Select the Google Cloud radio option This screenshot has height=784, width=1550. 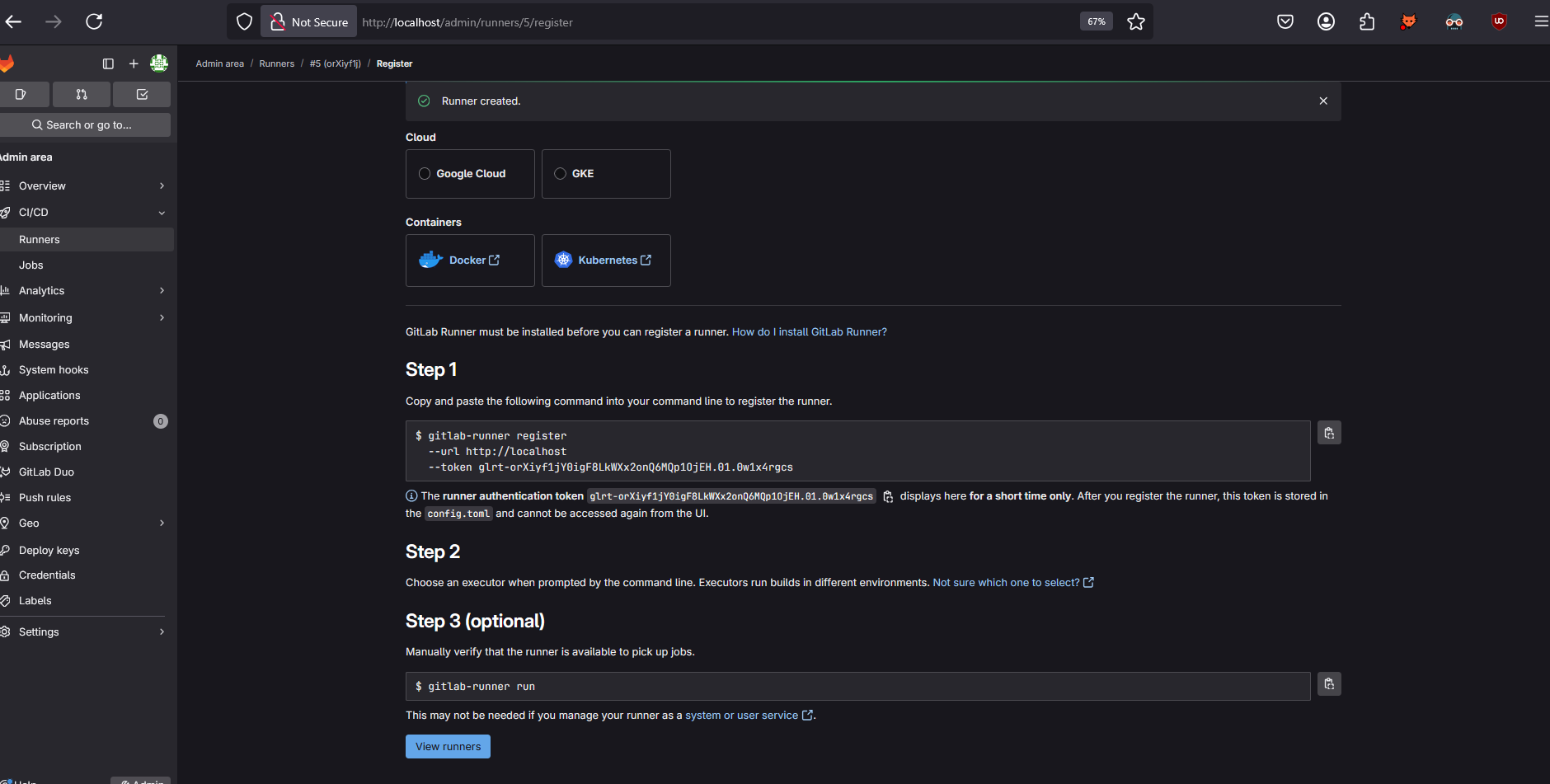pyautogui.click(x=425, y=174)
